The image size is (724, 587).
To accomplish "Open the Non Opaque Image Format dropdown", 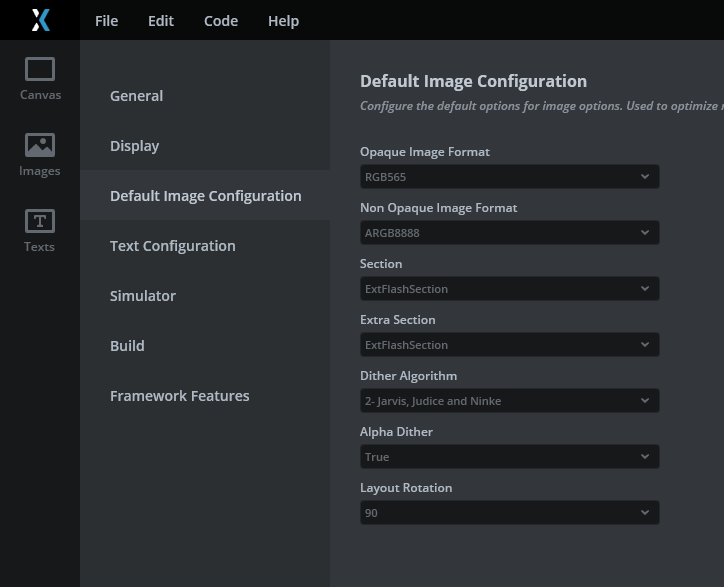I will pos(509,233).
